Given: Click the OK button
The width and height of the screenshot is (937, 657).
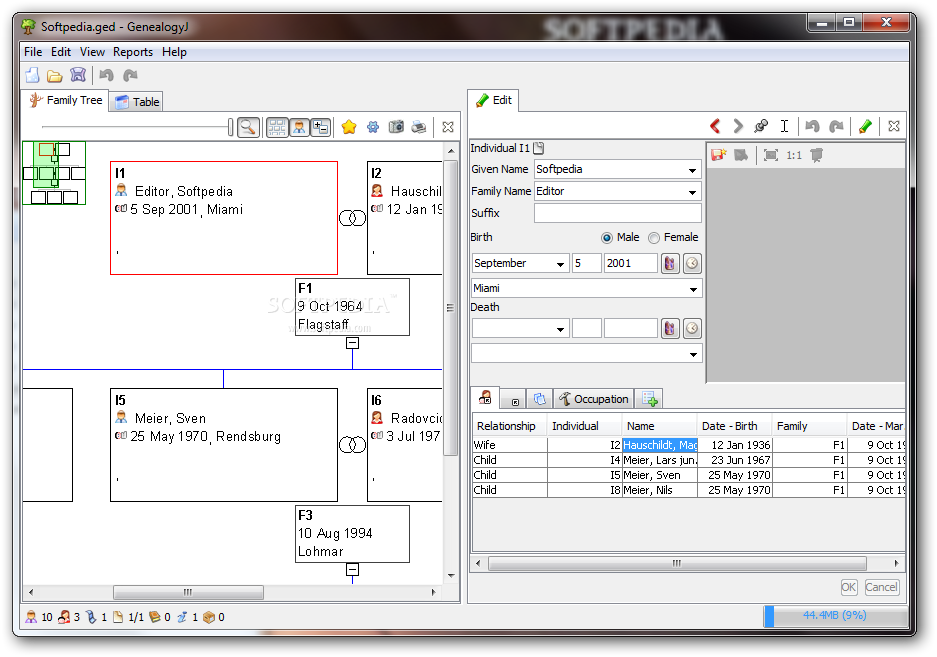Looking at the screenshot, I should (x=849, y=587).
